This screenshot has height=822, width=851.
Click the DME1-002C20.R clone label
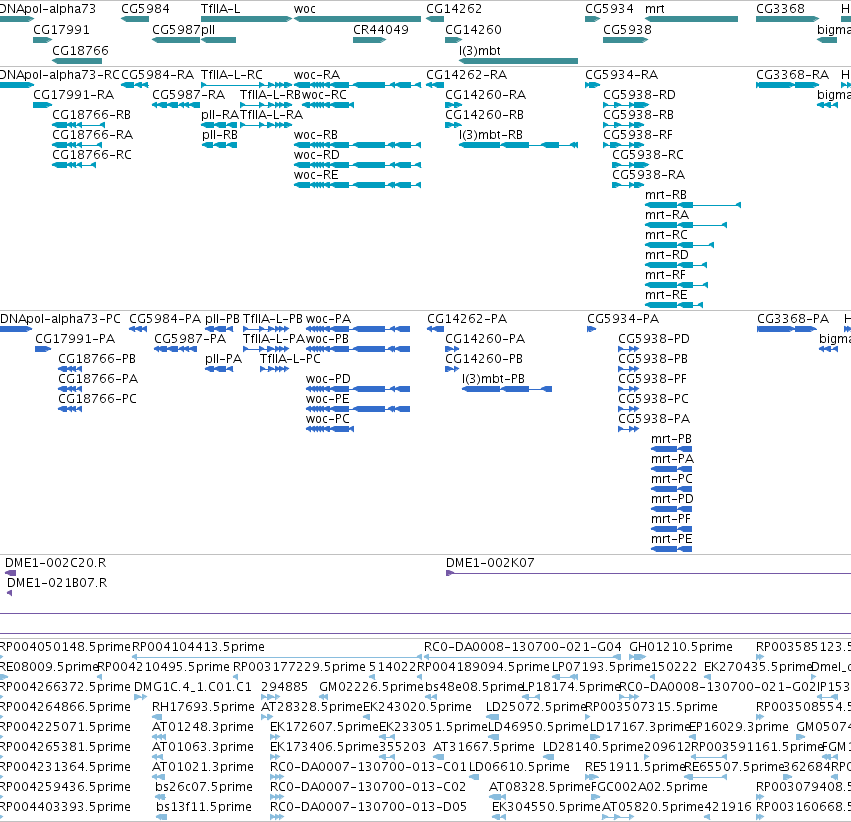pyautogui.click(x=55, y=563)
